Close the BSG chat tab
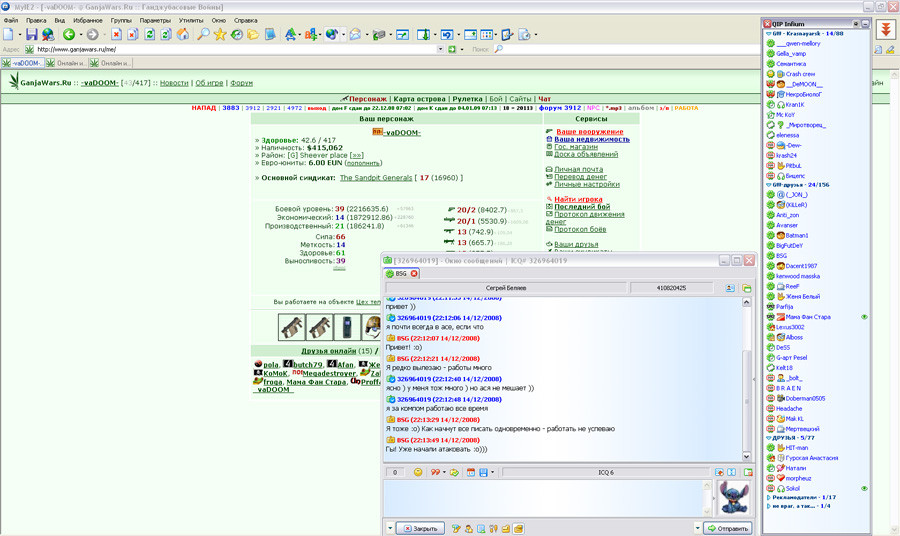The image size is (900, 536). (414, 274)
